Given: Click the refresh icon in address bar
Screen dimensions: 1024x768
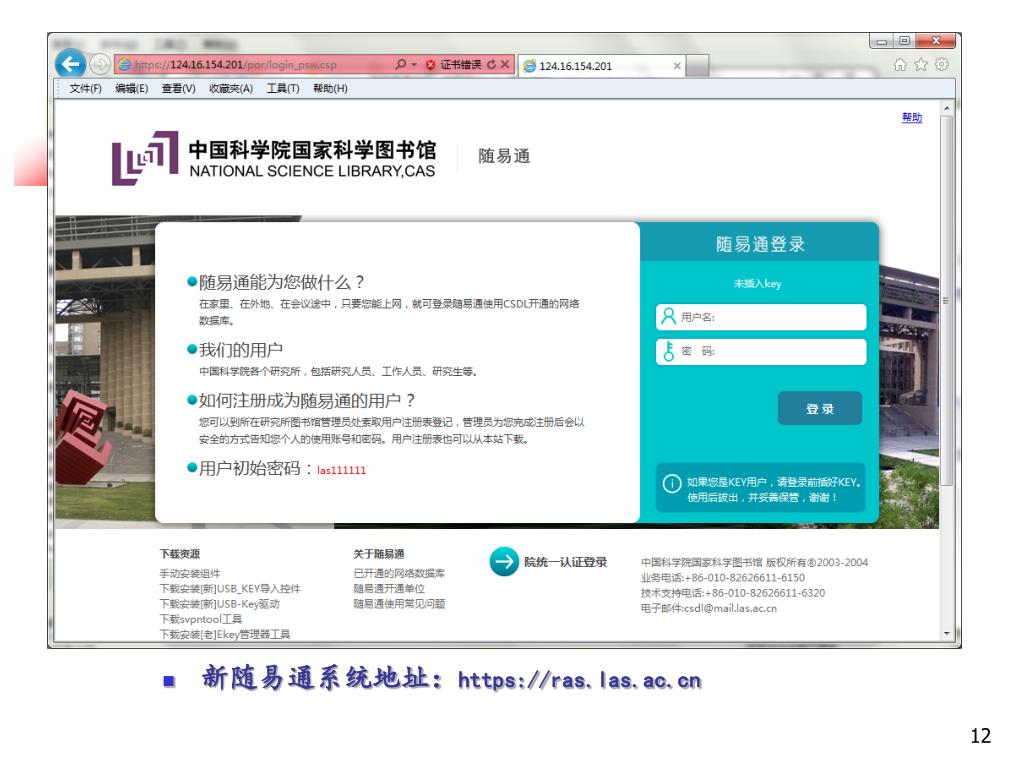Looking at the screenshot, I should click(491, 65).
